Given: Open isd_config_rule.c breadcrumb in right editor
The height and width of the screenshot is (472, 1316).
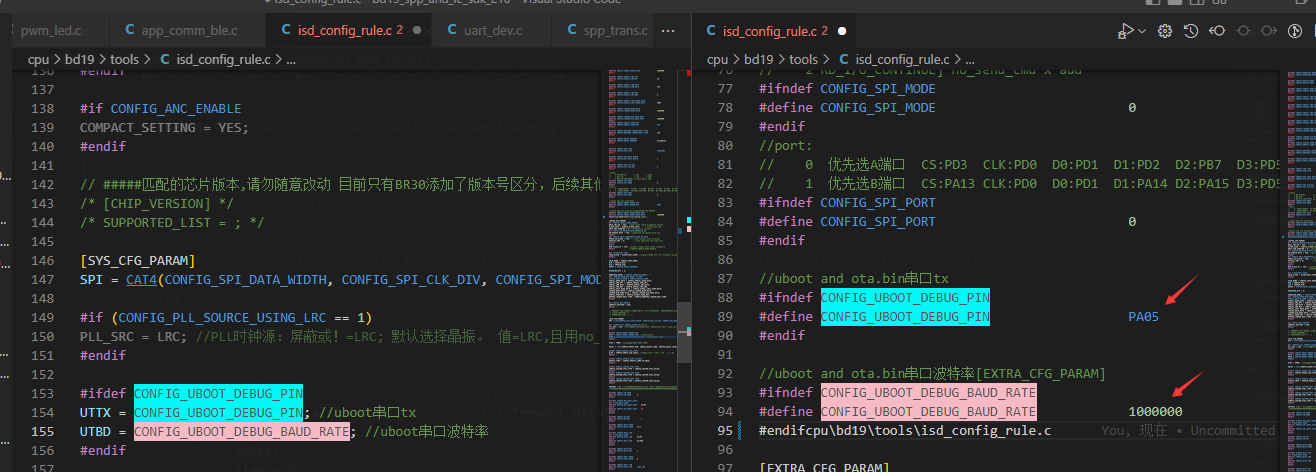Looking at the screenshot, I should 903,59.
